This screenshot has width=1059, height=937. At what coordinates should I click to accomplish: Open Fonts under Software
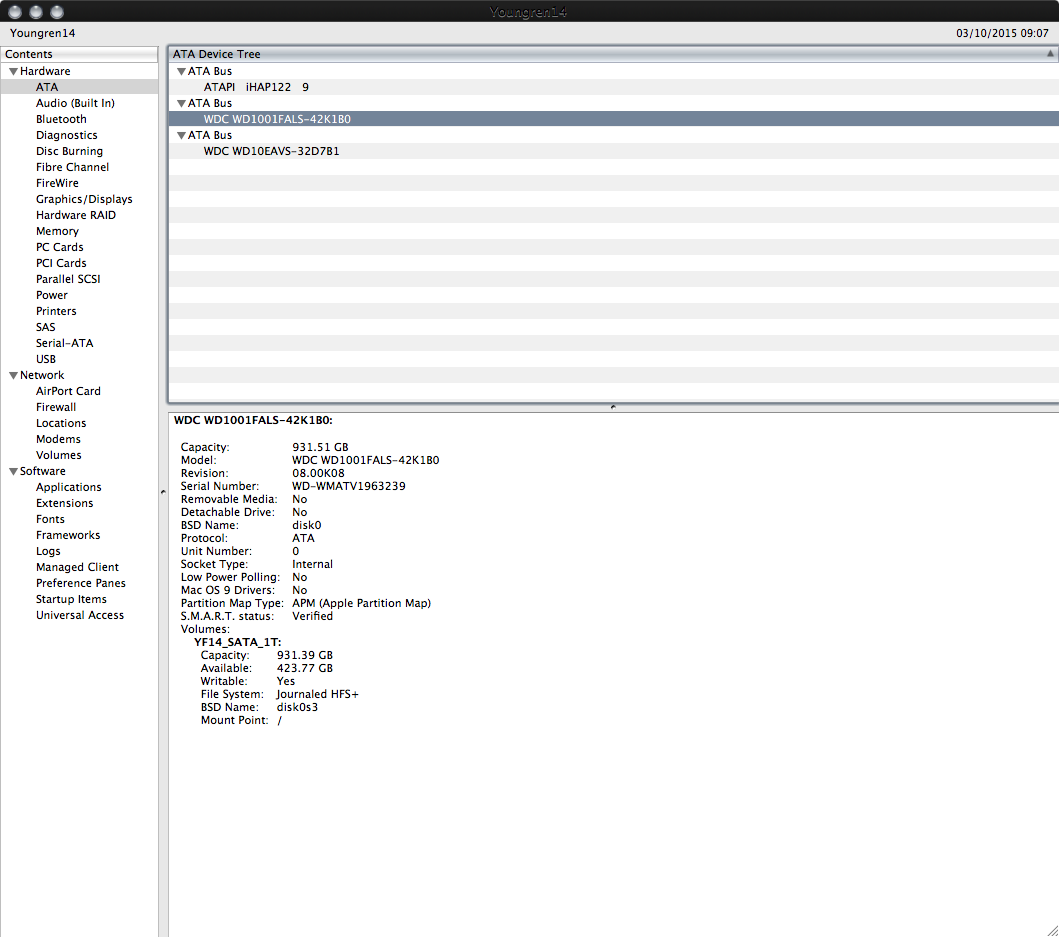[50, 520]
